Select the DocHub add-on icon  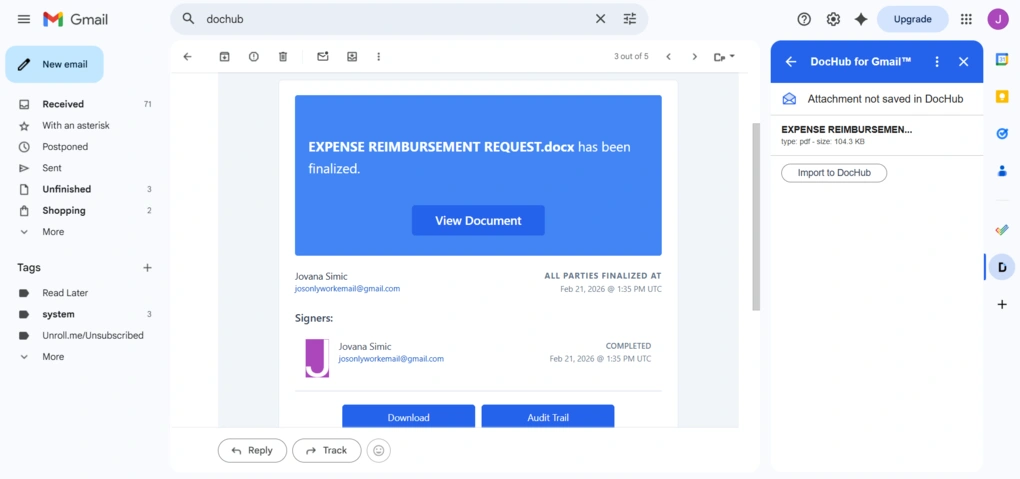pyautogui.click(x=1002, y=267)
